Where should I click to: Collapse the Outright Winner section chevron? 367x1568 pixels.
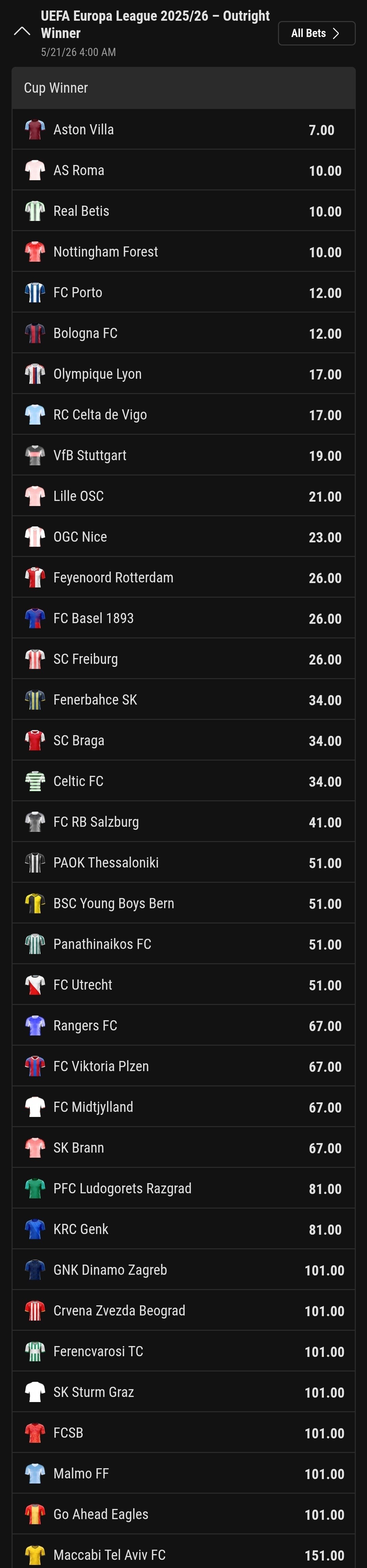pyautogui.click(x=22, y=32)
